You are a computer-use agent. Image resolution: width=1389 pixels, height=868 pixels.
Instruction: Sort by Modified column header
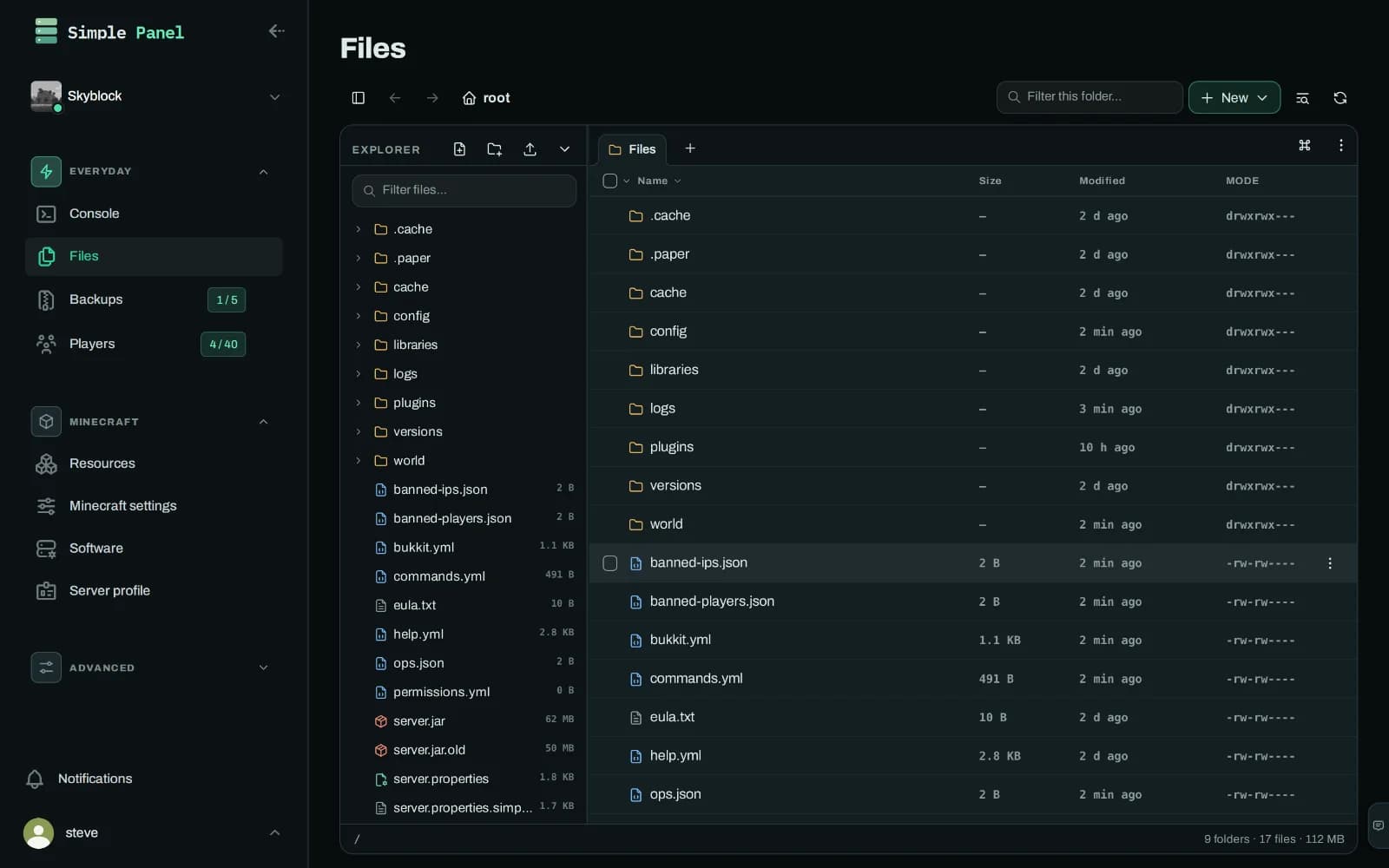1102,181
